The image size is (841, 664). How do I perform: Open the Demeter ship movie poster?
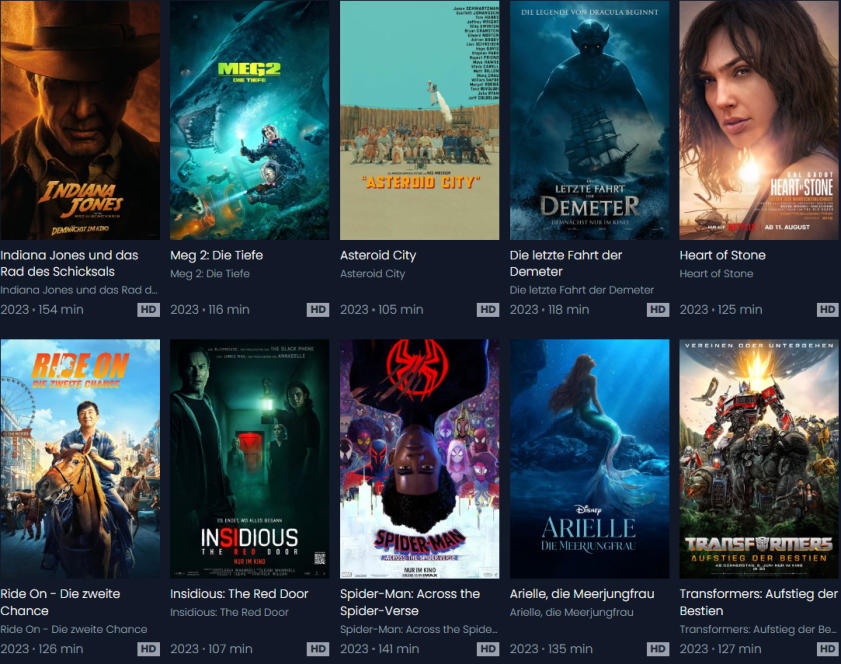coord(589,120)
